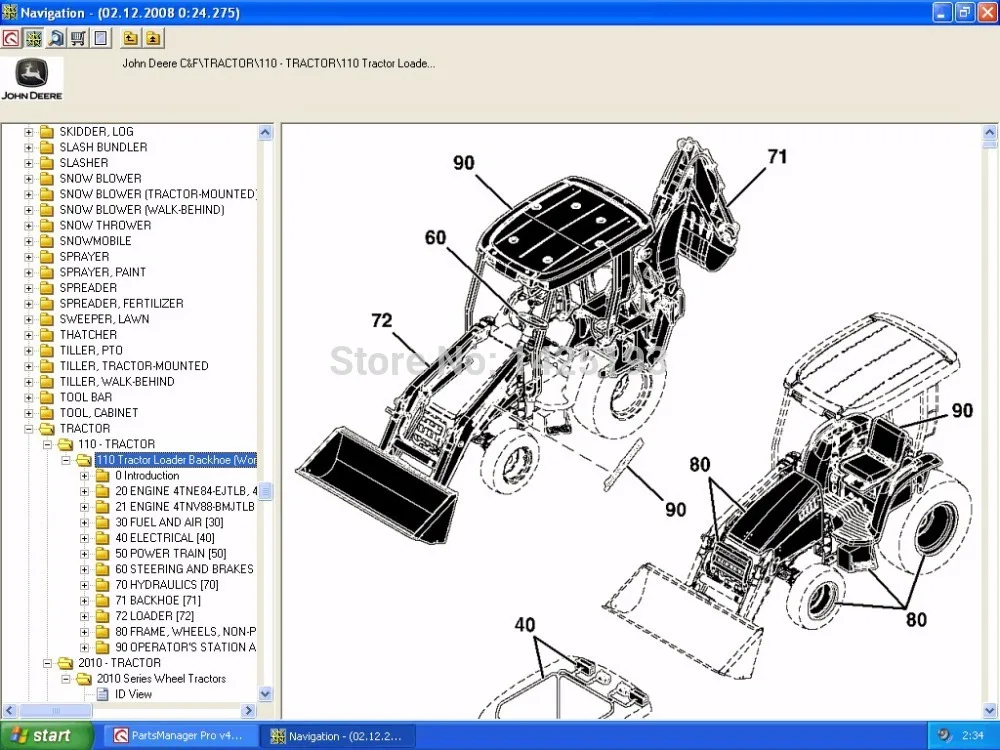Click the TRACTOR open folder icon

click(x=47, y=429)
